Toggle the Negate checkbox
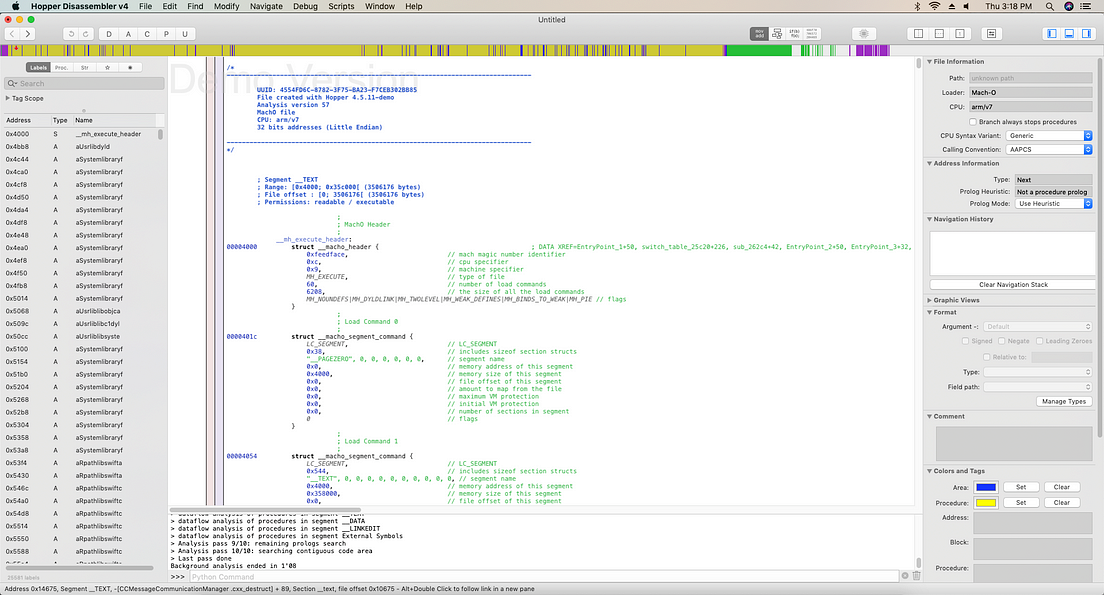 [1001, 341]
